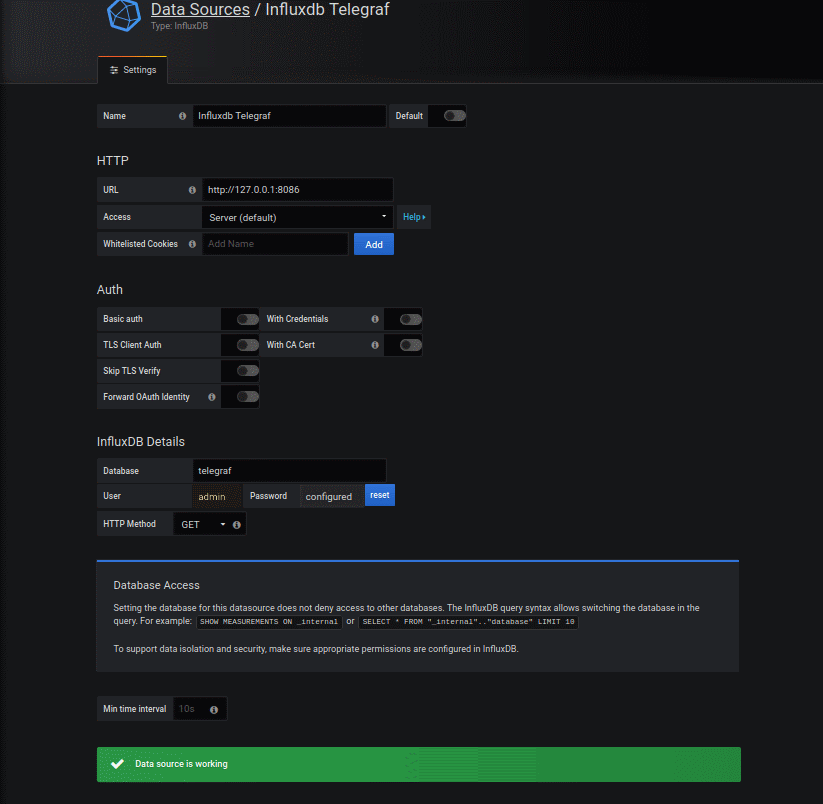
Task: Toggle Forward OAuth Identity switch
Action: (x=247, y=397)
